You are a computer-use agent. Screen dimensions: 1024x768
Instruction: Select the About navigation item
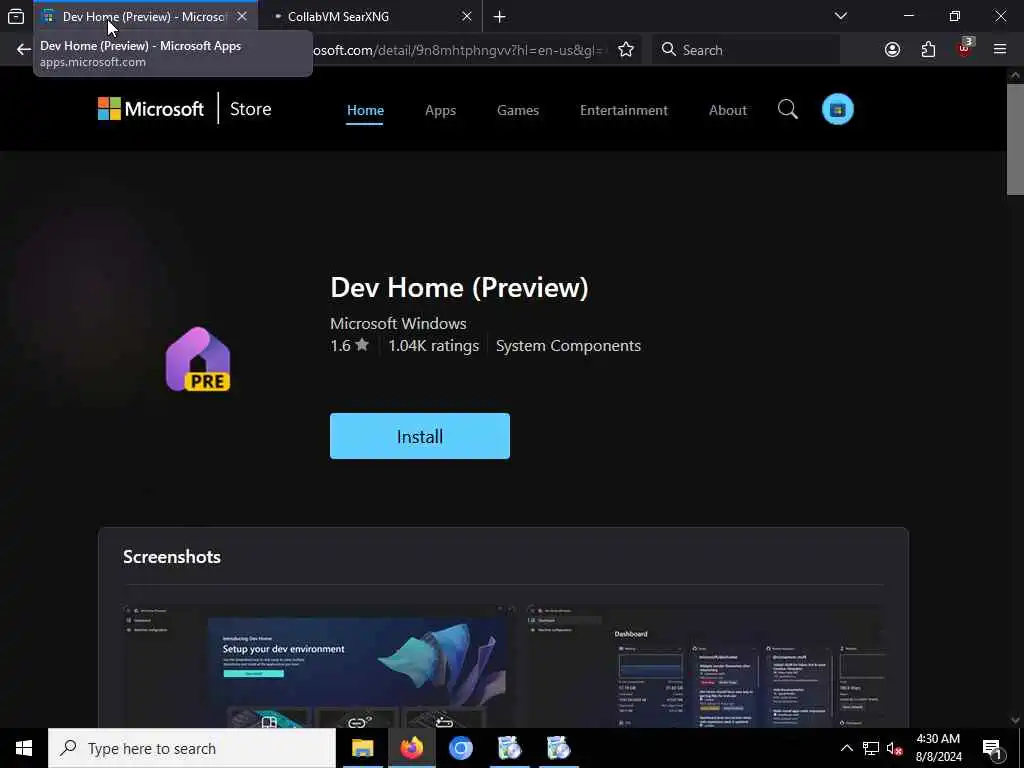click(728, 110)
